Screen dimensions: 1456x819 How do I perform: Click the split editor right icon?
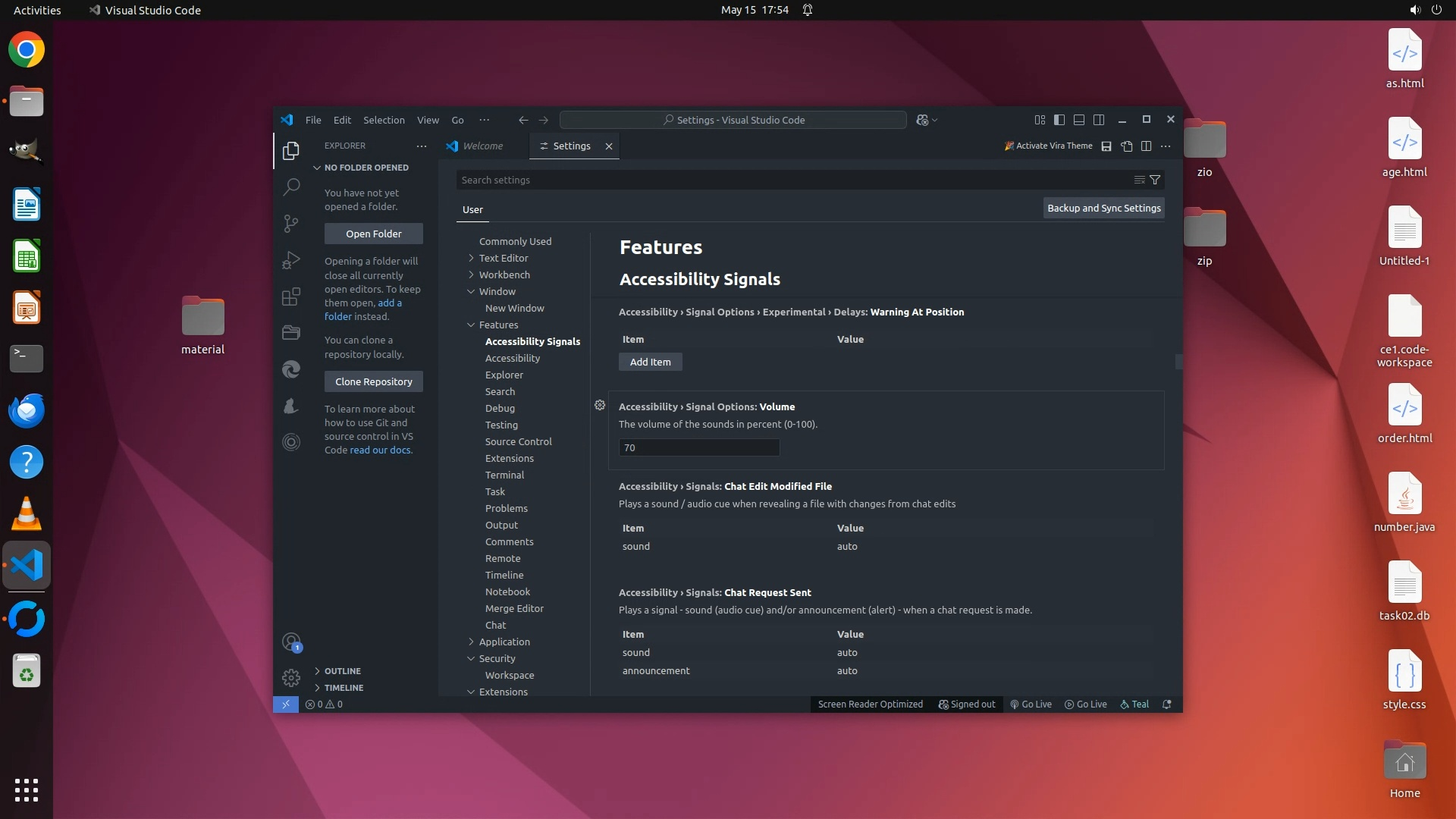coord(1147,146)
